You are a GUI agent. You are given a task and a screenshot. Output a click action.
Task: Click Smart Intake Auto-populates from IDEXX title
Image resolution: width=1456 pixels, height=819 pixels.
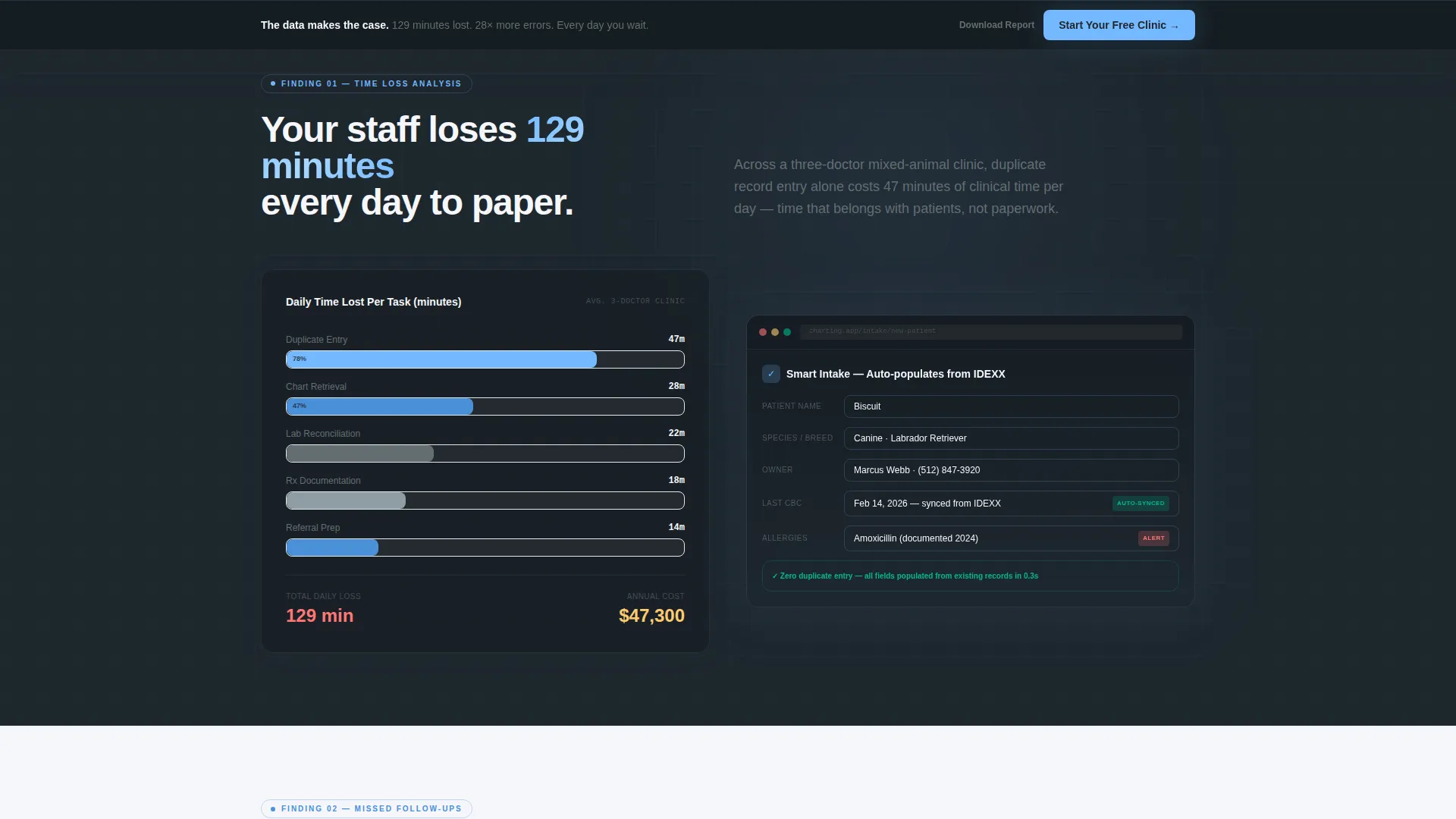tap(896, 374)
